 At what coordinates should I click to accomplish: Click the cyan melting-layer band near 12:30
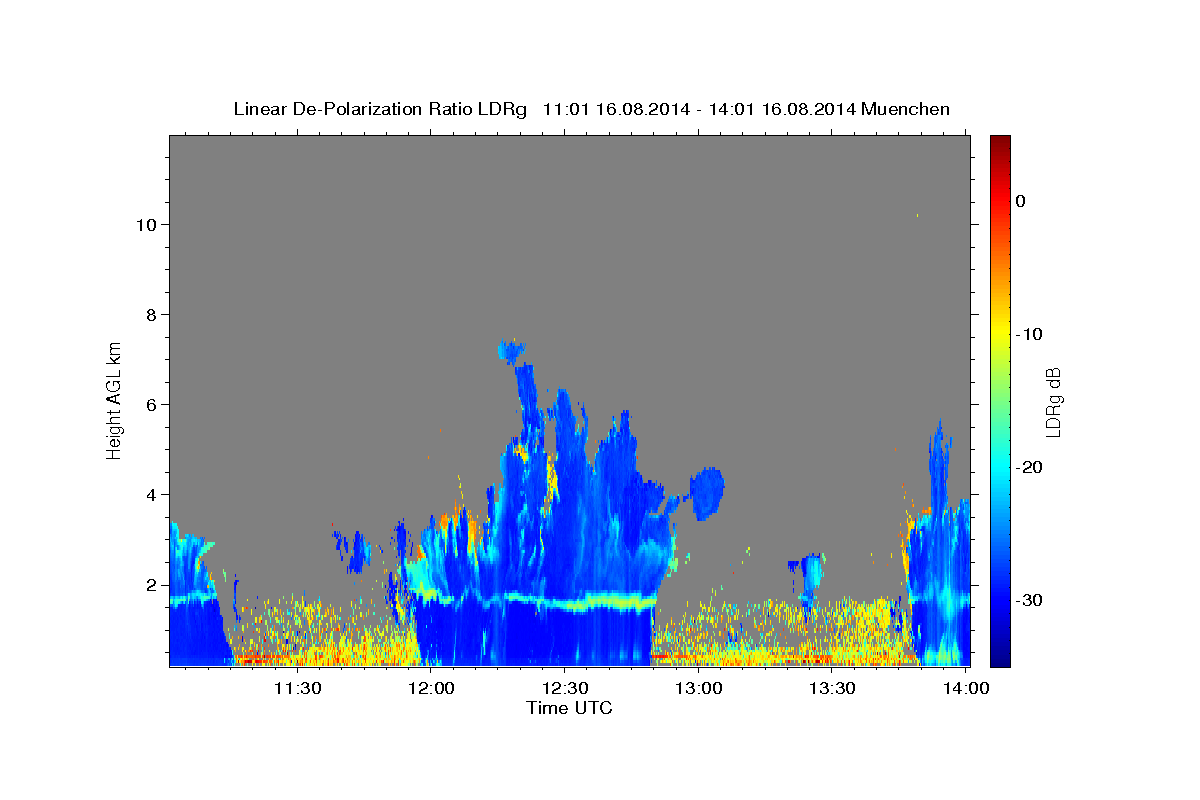565,601
